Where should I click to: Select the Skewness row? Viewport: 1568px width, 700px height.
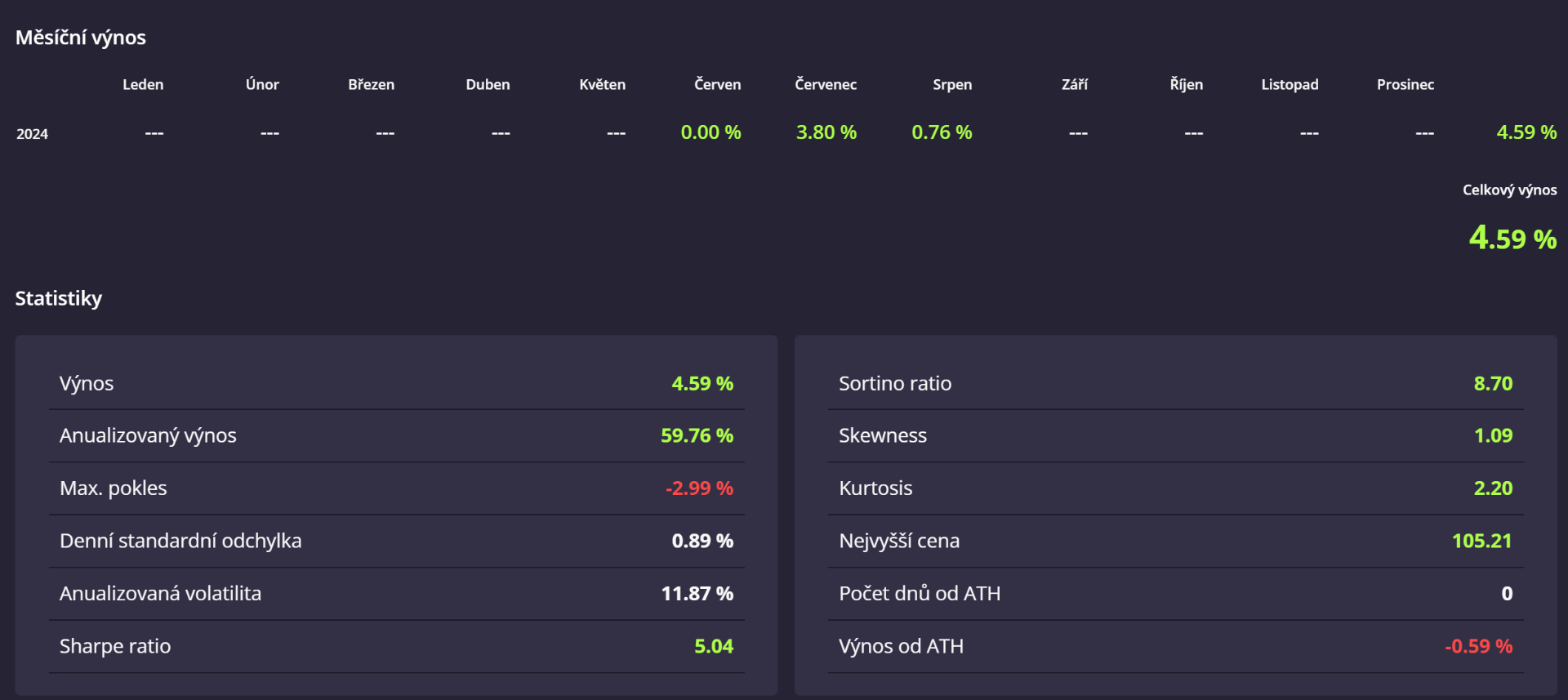click(1175, 435)
